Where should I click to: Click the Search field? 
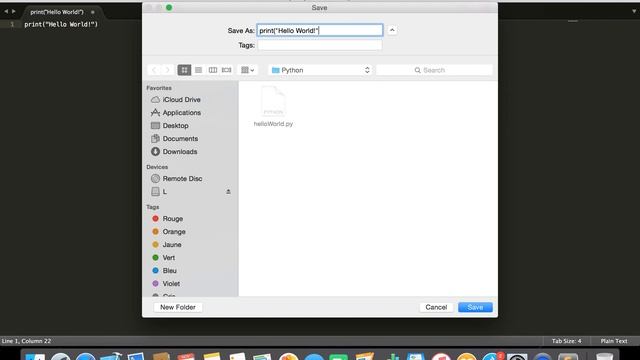pyautogui.click(x=434, y=70)
